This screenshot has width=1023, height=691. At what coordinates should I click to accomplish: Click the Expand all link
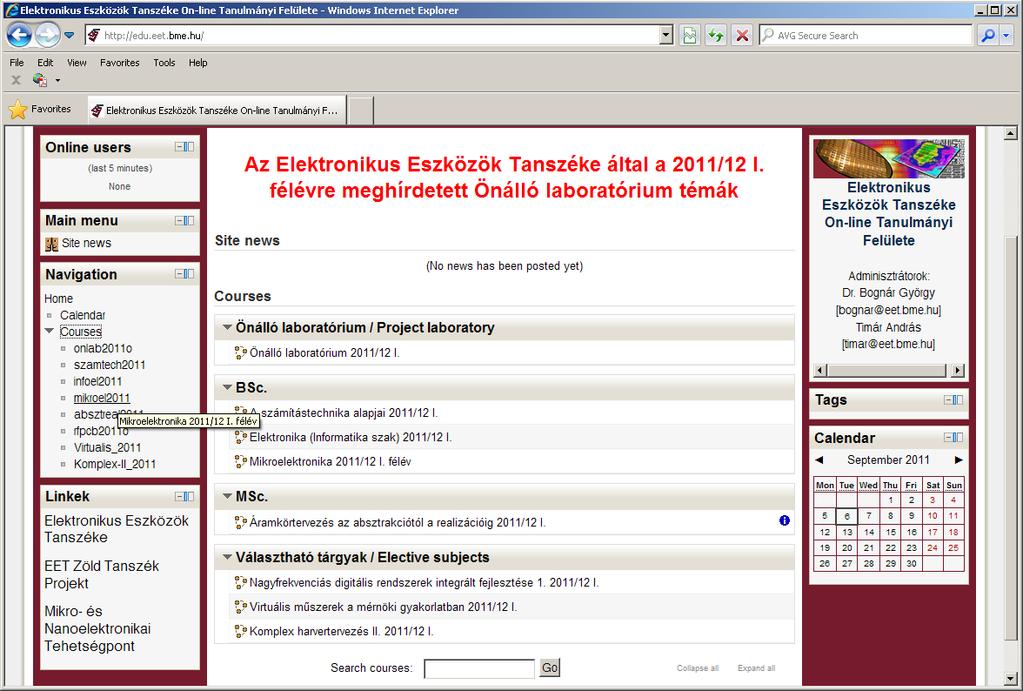pyautogui.click(x=756, y=668)
